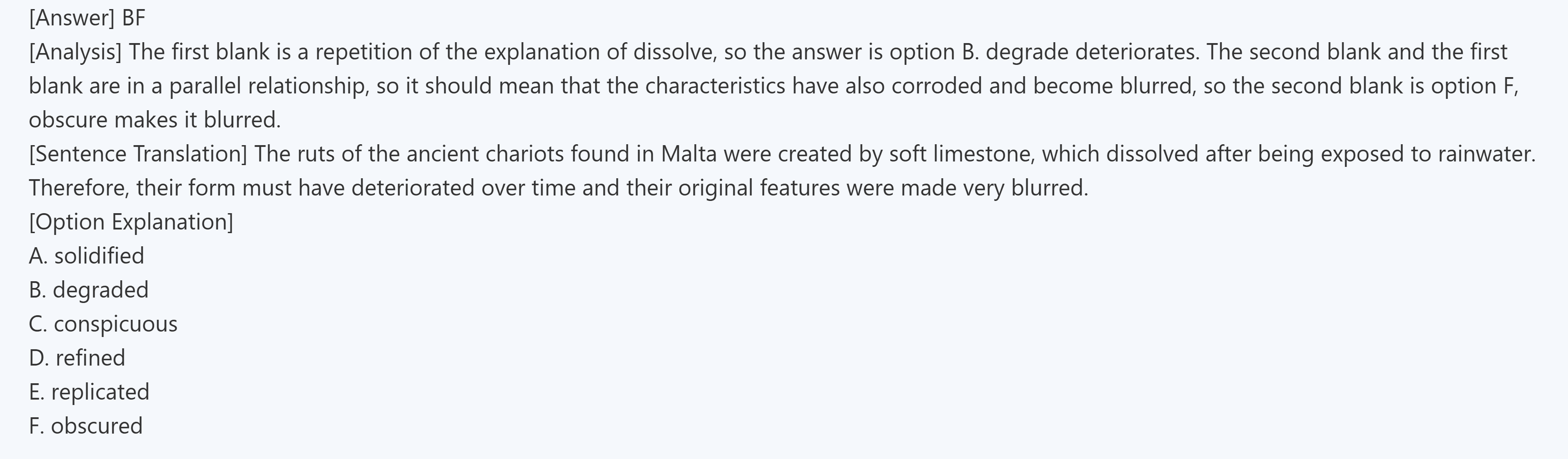This screenshot has height=459, width=1568.
Task: Click the [Analysis] heading
Action: (x=75, y=52)
